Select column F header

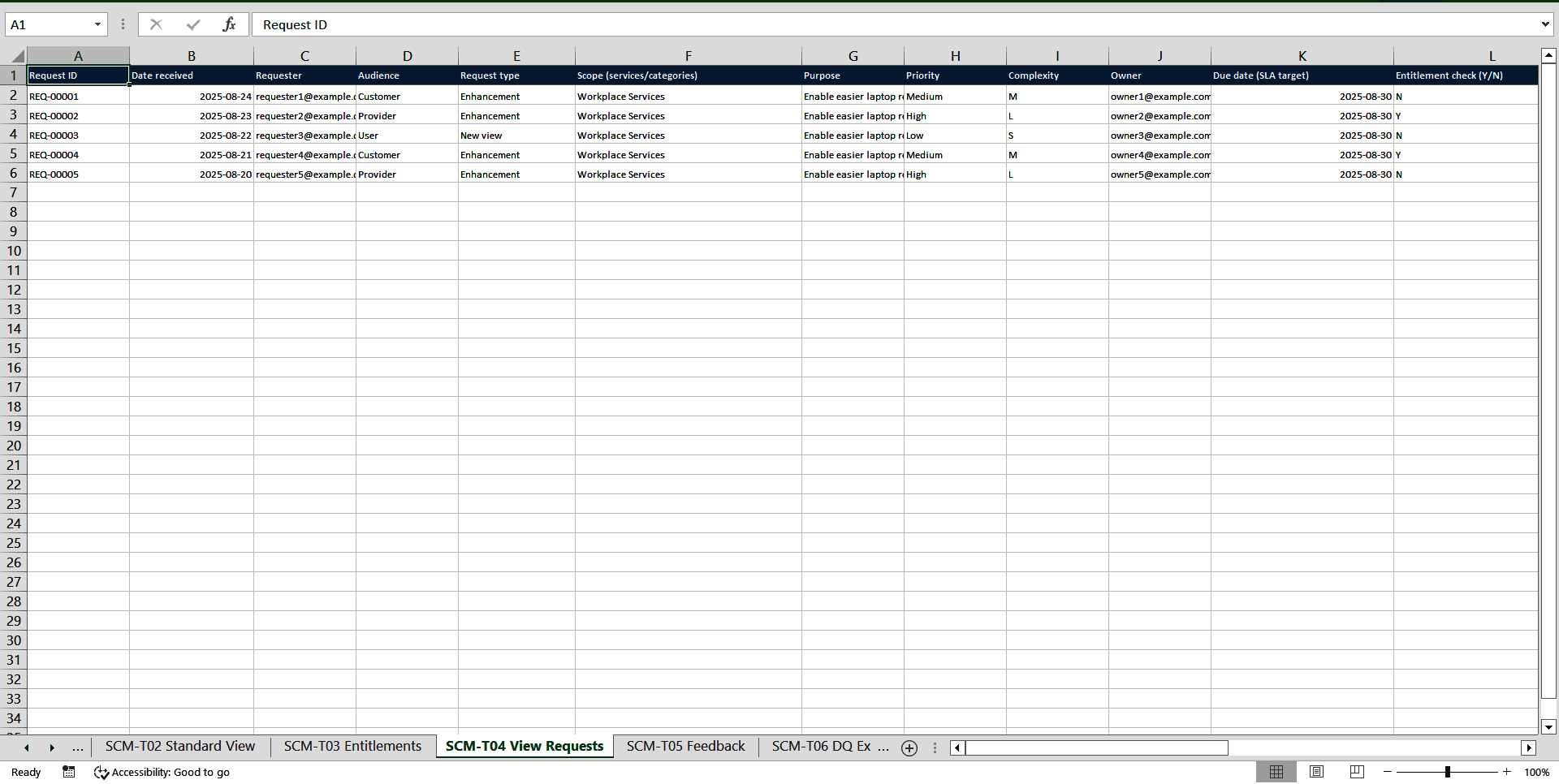[x=688, y=56]
